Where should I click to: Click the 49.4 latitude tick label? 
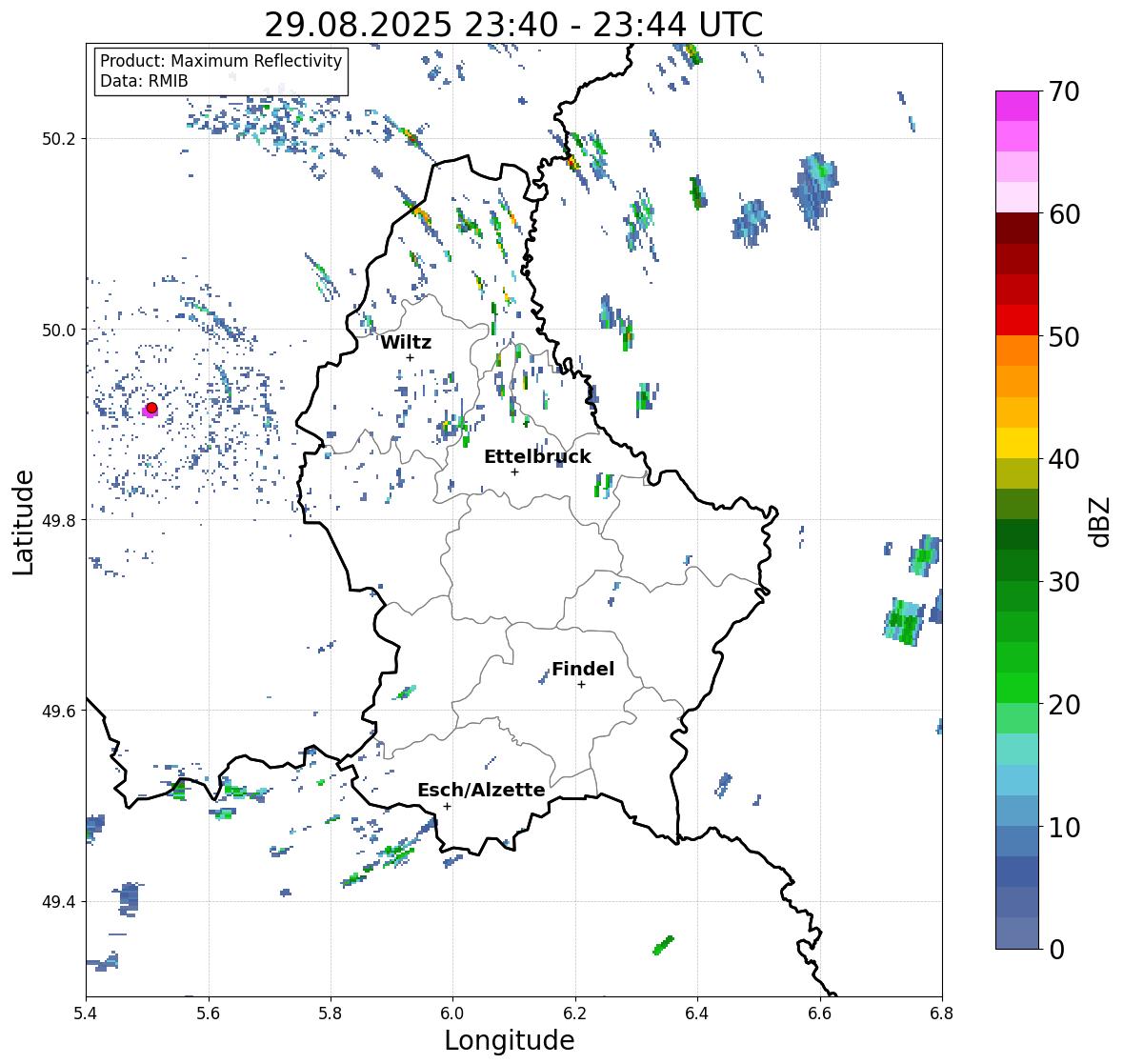pyautogui.click(x=59, y=902)
